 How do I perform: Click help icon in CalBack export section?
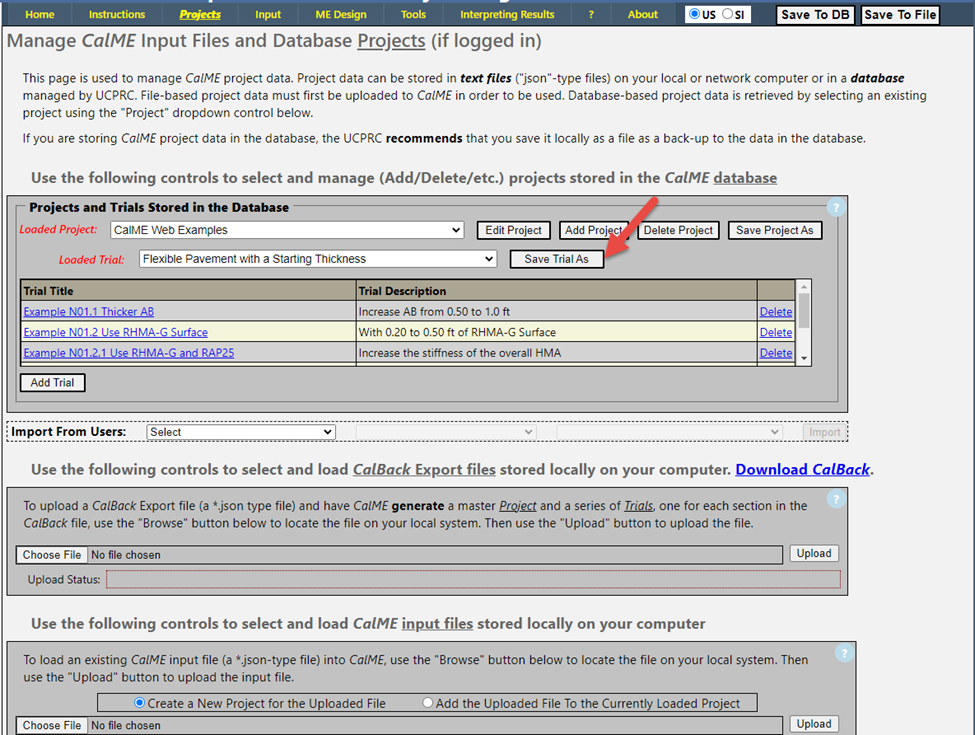[837, 499]
